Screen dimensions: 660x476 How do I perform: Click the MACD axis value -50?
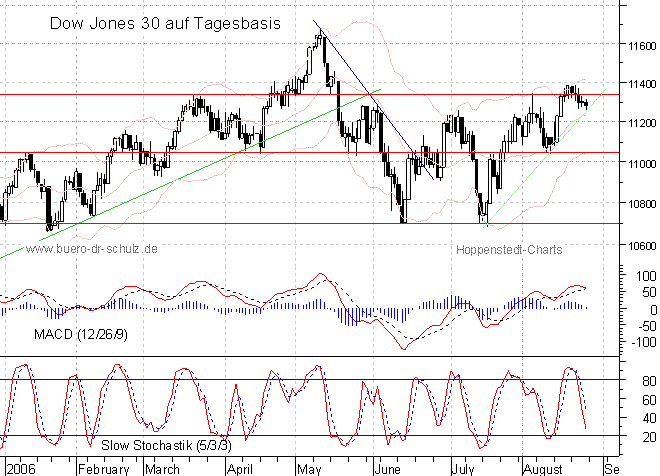coord(647,326)
